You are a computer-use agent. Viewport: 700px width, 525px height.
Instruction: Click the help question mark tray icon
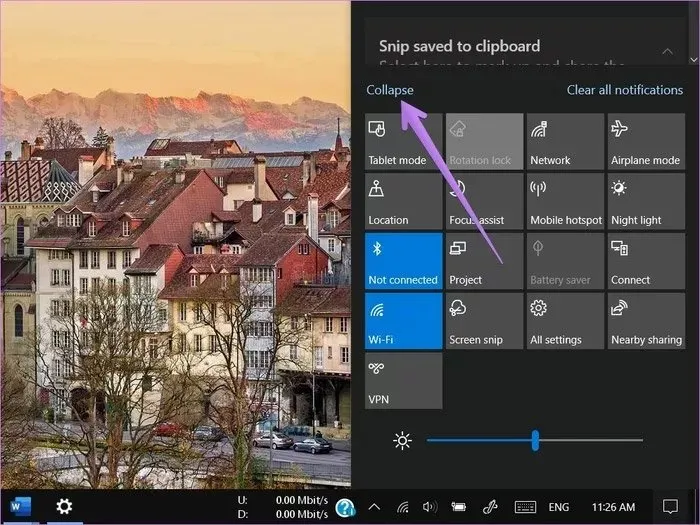(x=345, y=508)
